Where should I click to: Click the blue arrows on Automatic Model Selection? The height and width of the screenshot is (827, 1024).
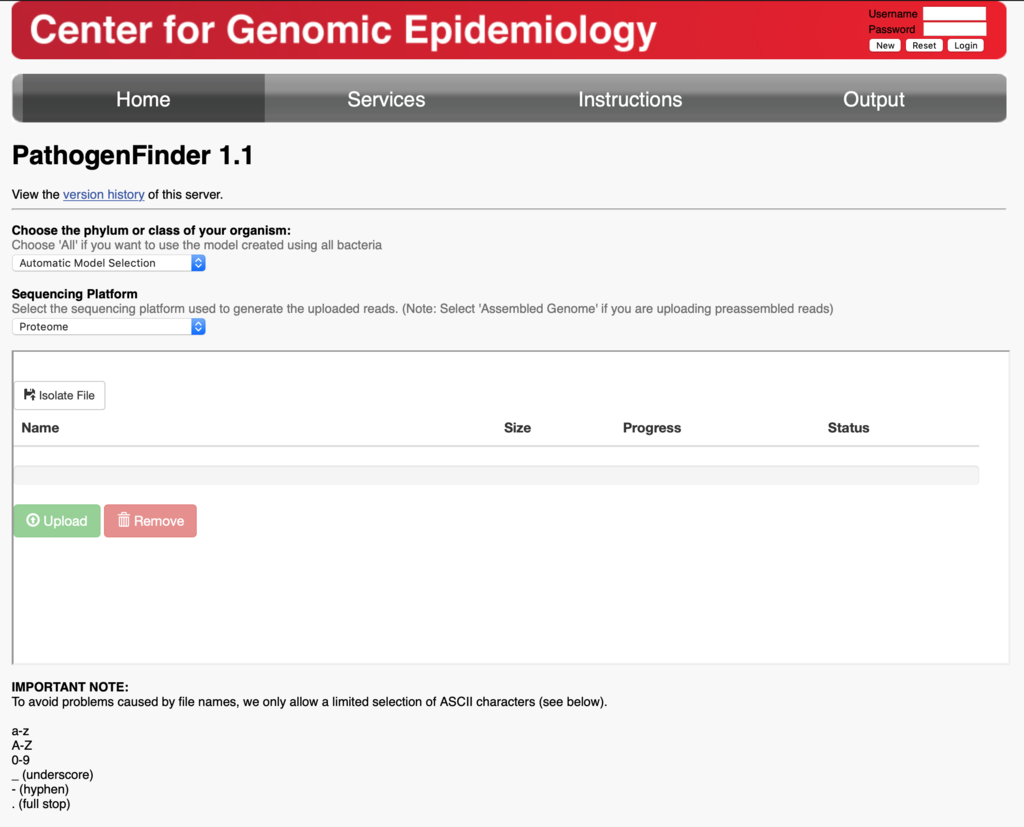pyautogui.click(x=198, y=263)
